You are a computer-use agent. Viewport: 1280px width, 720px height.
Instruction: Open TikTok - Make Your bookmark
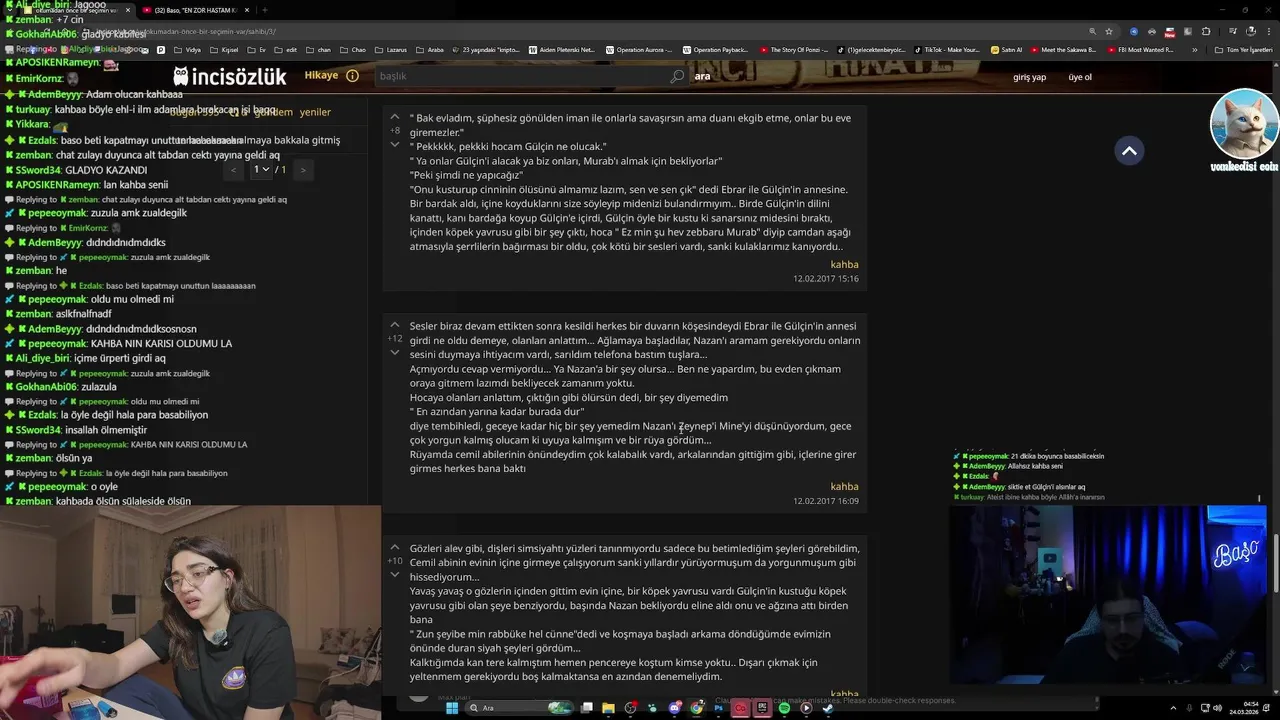[x=946, y=49]
